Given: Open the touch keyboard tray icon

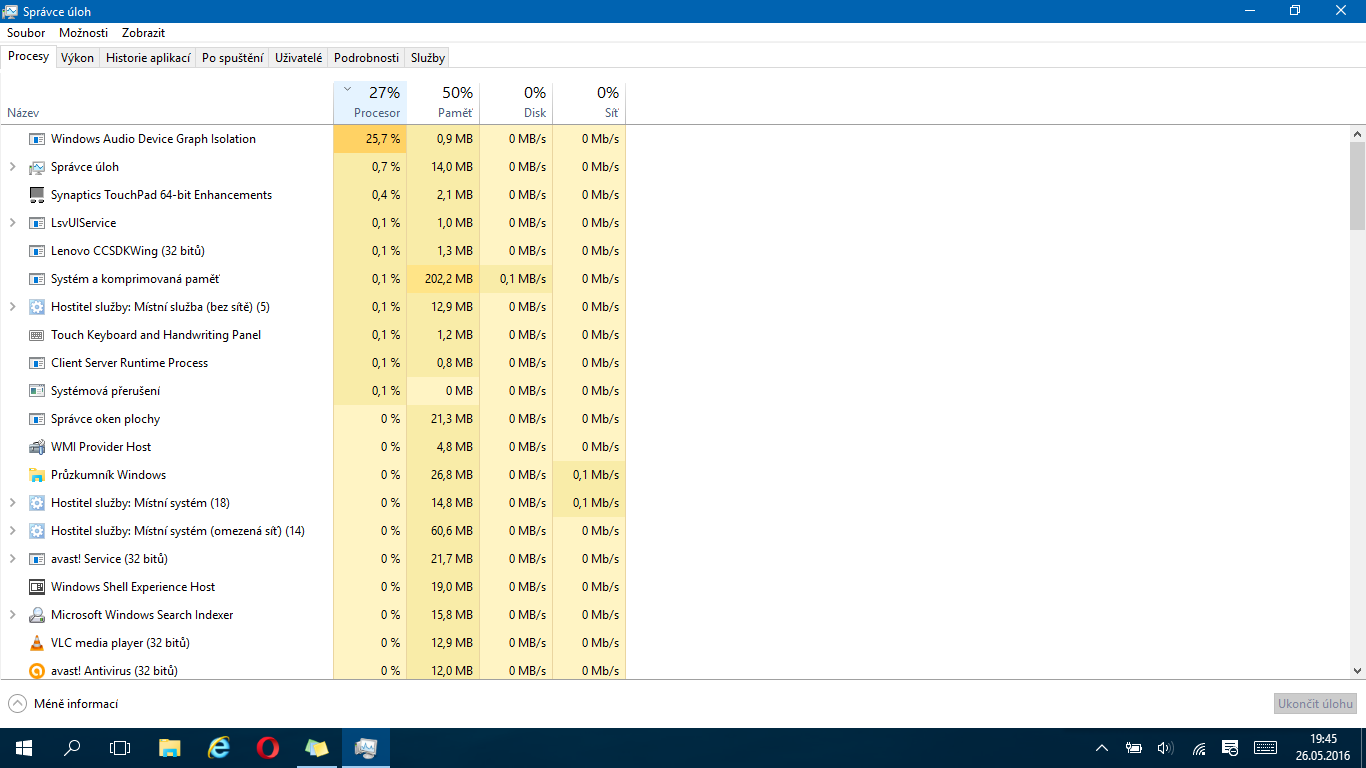Looking at the screenshot, I should (x=1265, y=748).
